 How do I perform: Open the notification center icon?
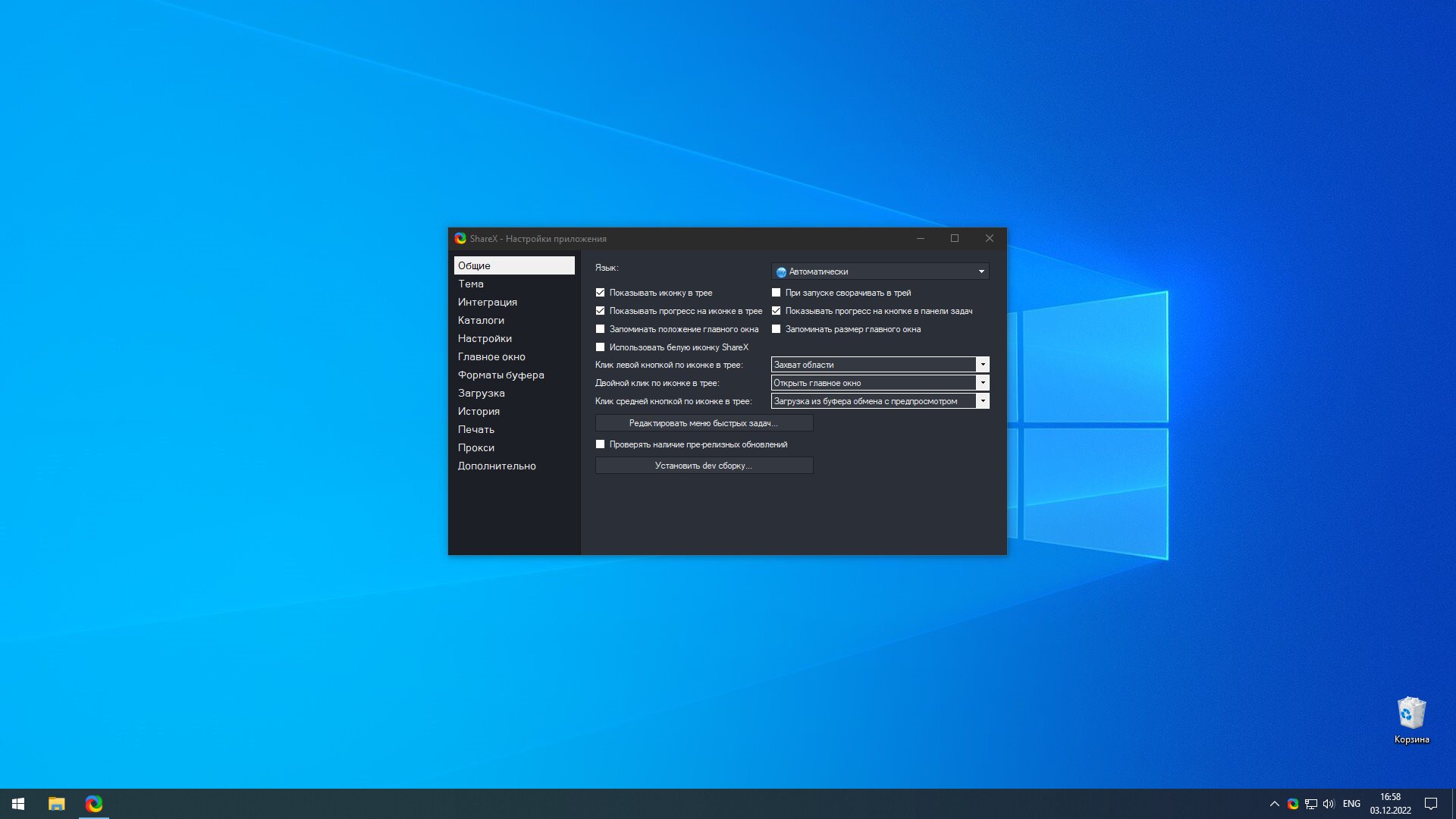point(1431,804)
